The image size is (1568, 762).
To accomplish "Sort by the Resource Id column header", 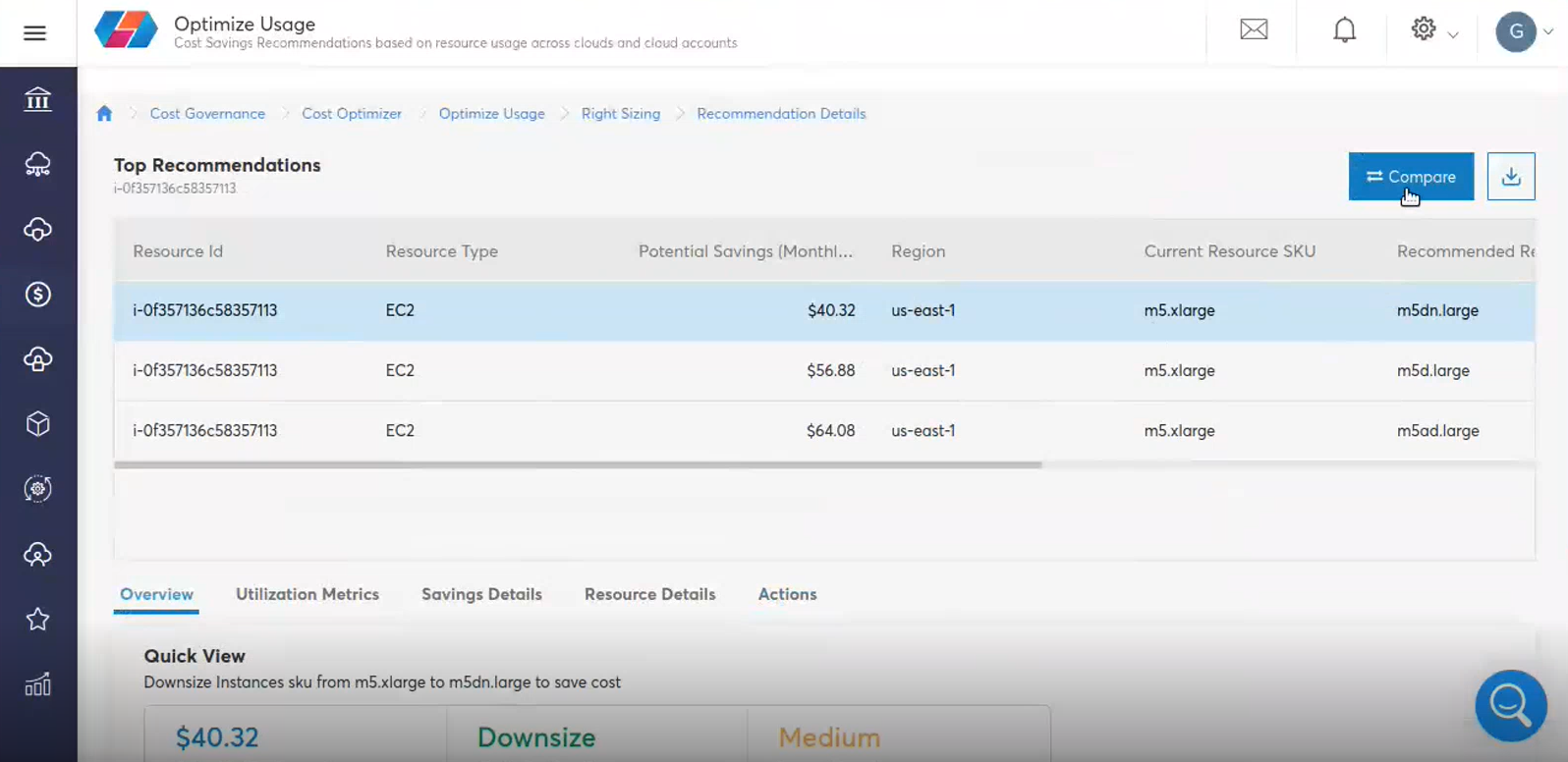I will click(178, 251).
